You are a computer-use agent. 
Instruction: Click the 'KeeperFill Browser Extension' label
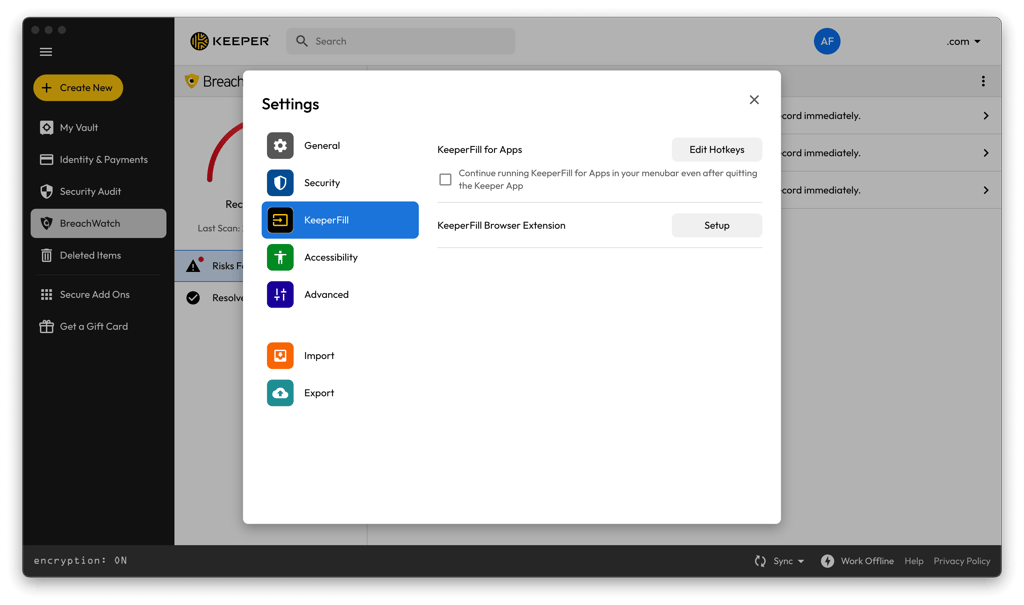[501, 225]
